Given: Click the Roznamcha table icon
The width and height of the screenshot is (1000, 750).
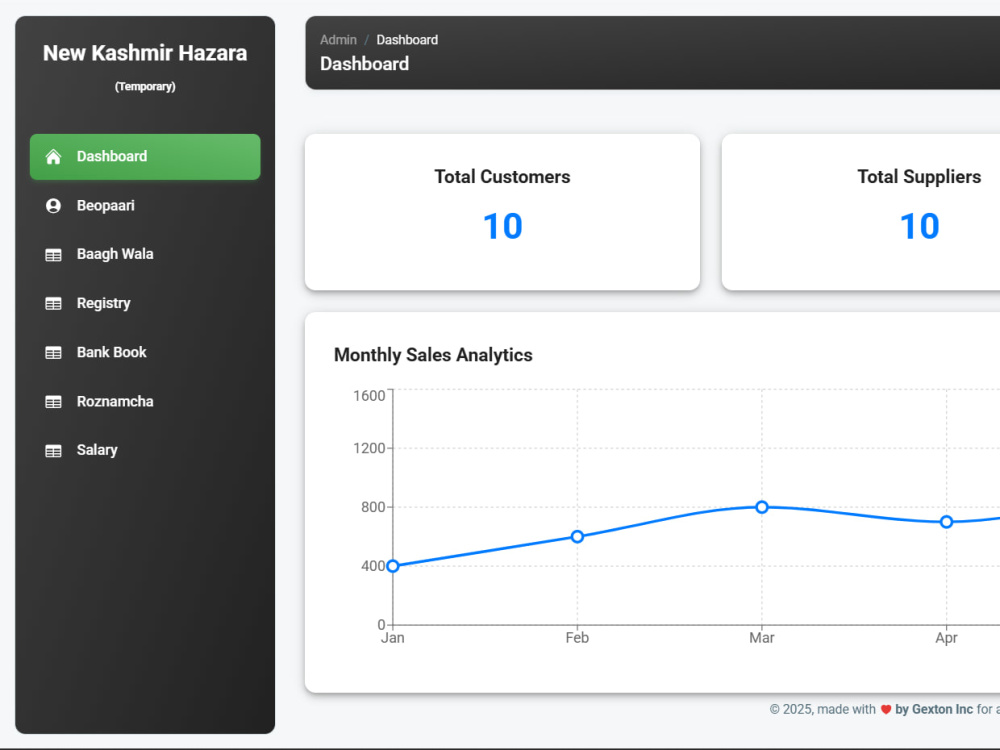Looking at the screenshot, I should pos(54,402).
